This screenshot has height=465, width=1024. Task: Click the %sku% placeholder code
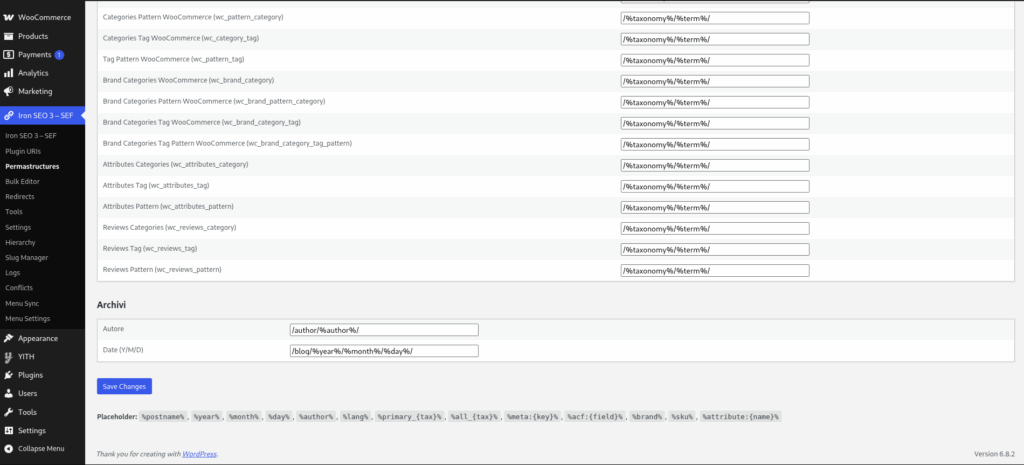tap(682, 417)
